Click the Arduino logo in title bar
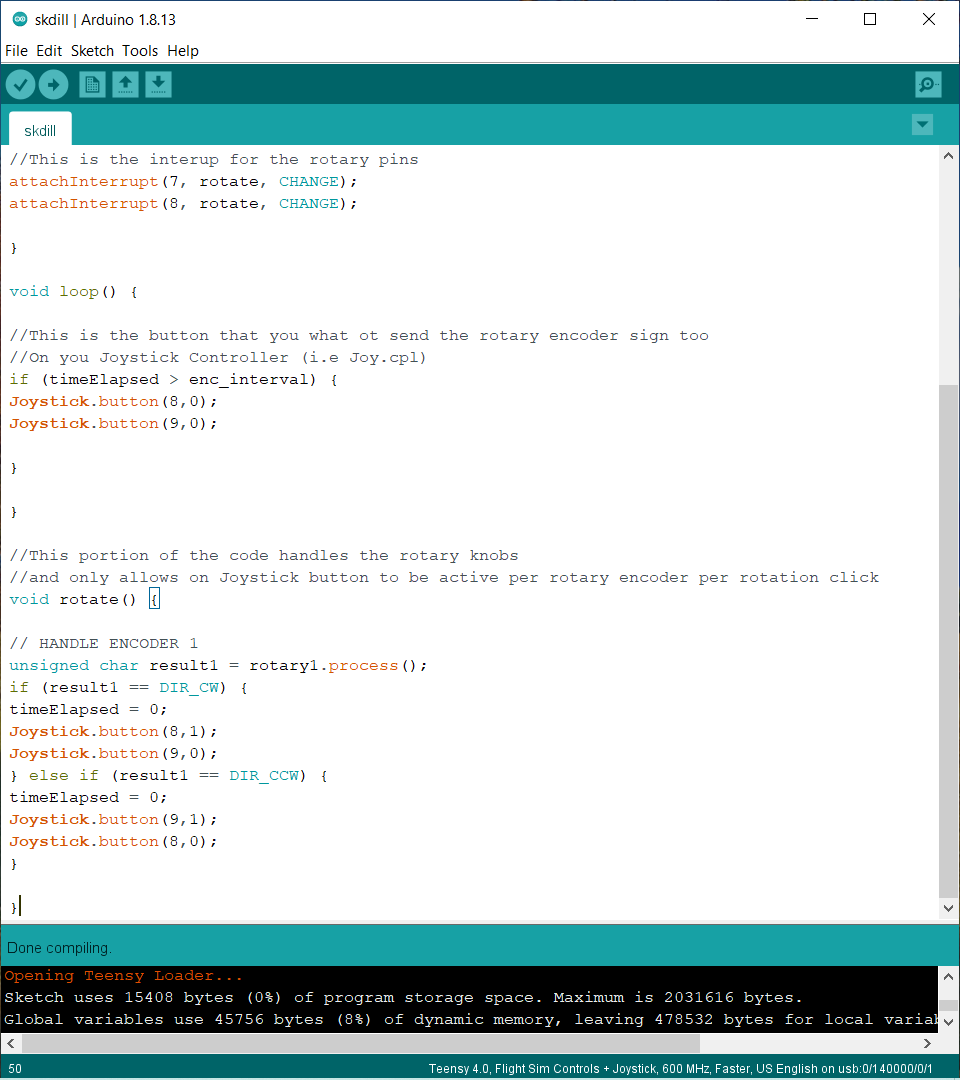This screenshot has width=960, height=1080. pyautogui.click(x=19, y=20)
